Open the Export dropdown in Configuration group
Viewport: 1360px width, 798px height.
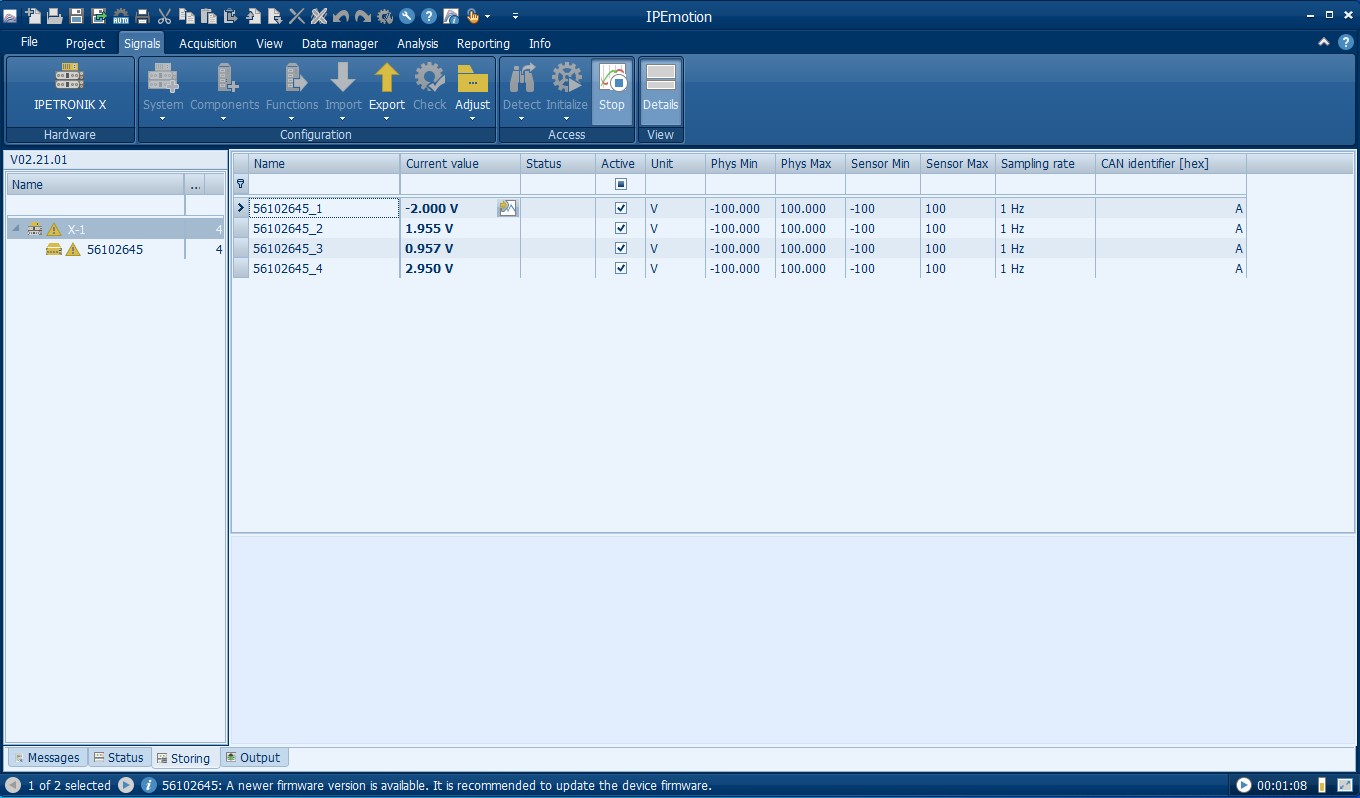click(x=387, y=118)
